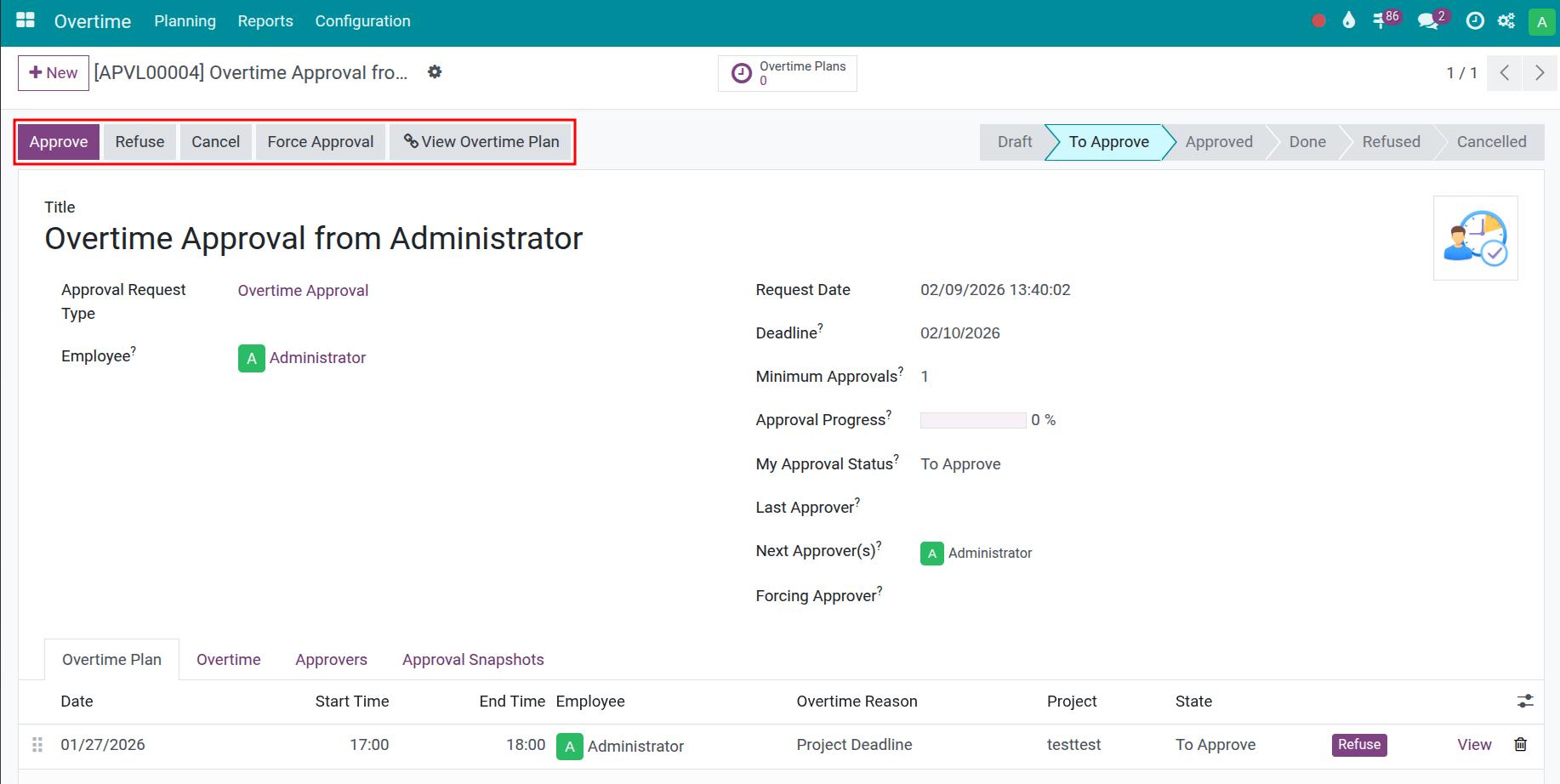Click the gear actions icon beside record title
The height and width of the screenshot is (784, 1560).
coord(435,72)
